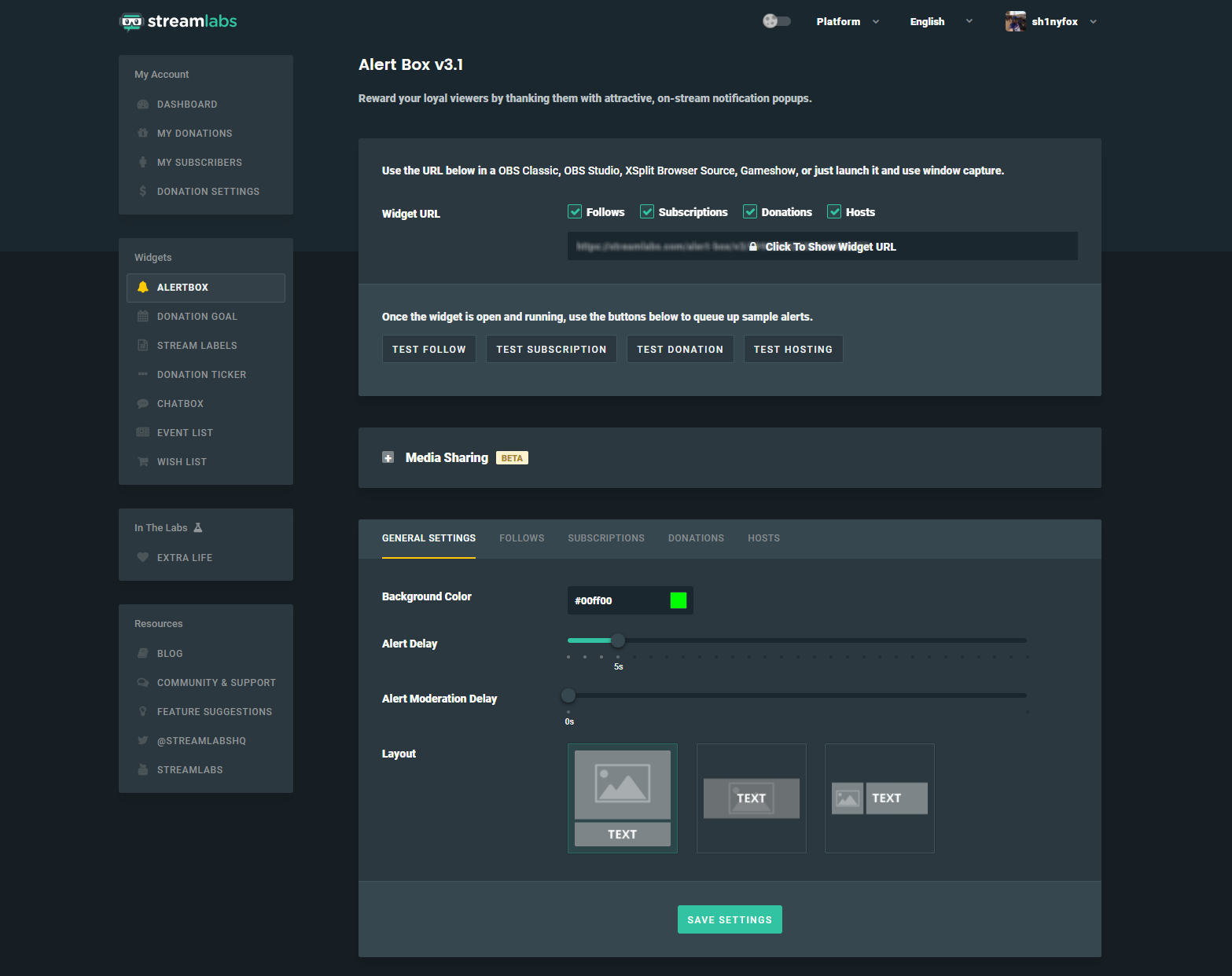Switch to the General Settings tab
The height and width of the screenshot is (976, 1232).
coord(428,538)
